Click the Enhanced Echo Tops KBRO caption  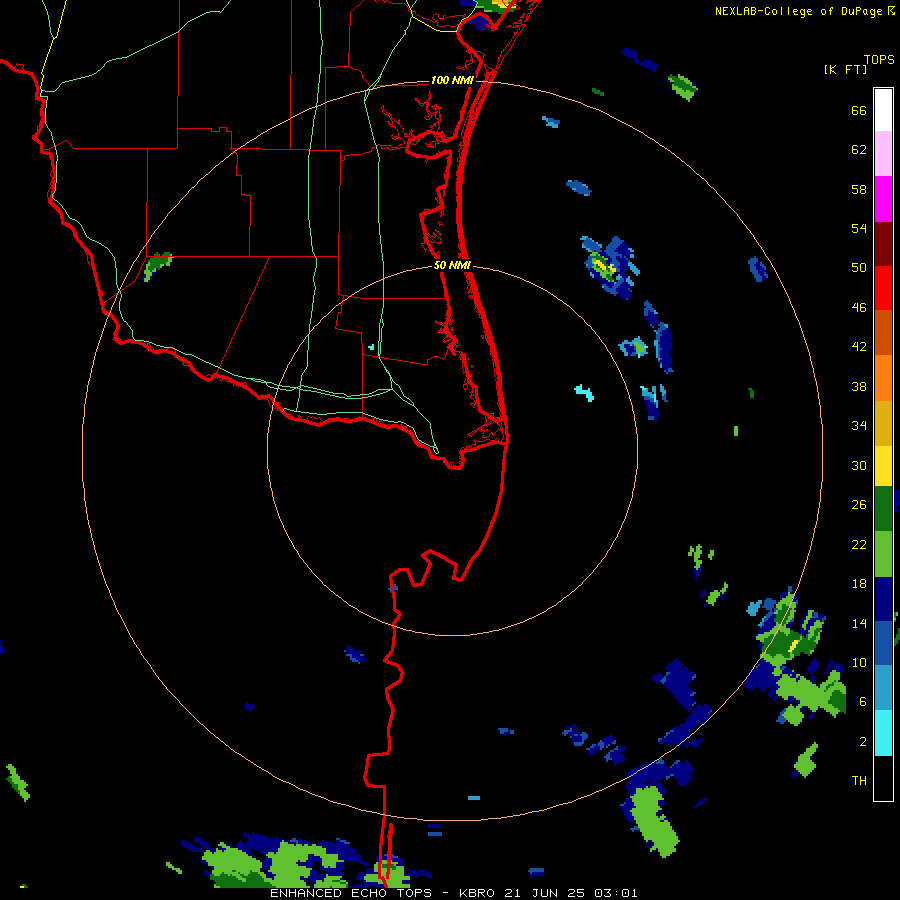click(453, 893)
